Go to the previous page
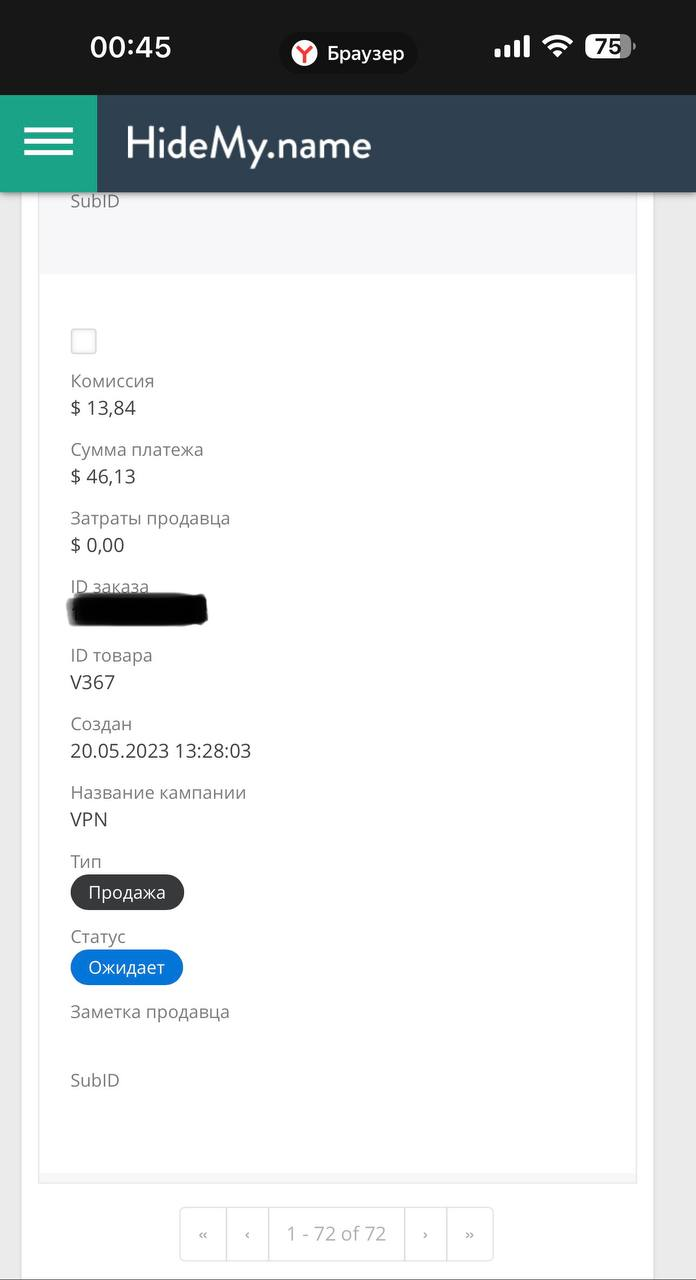Screen dimensions: 696x1280 click(x=247, y=1234)
